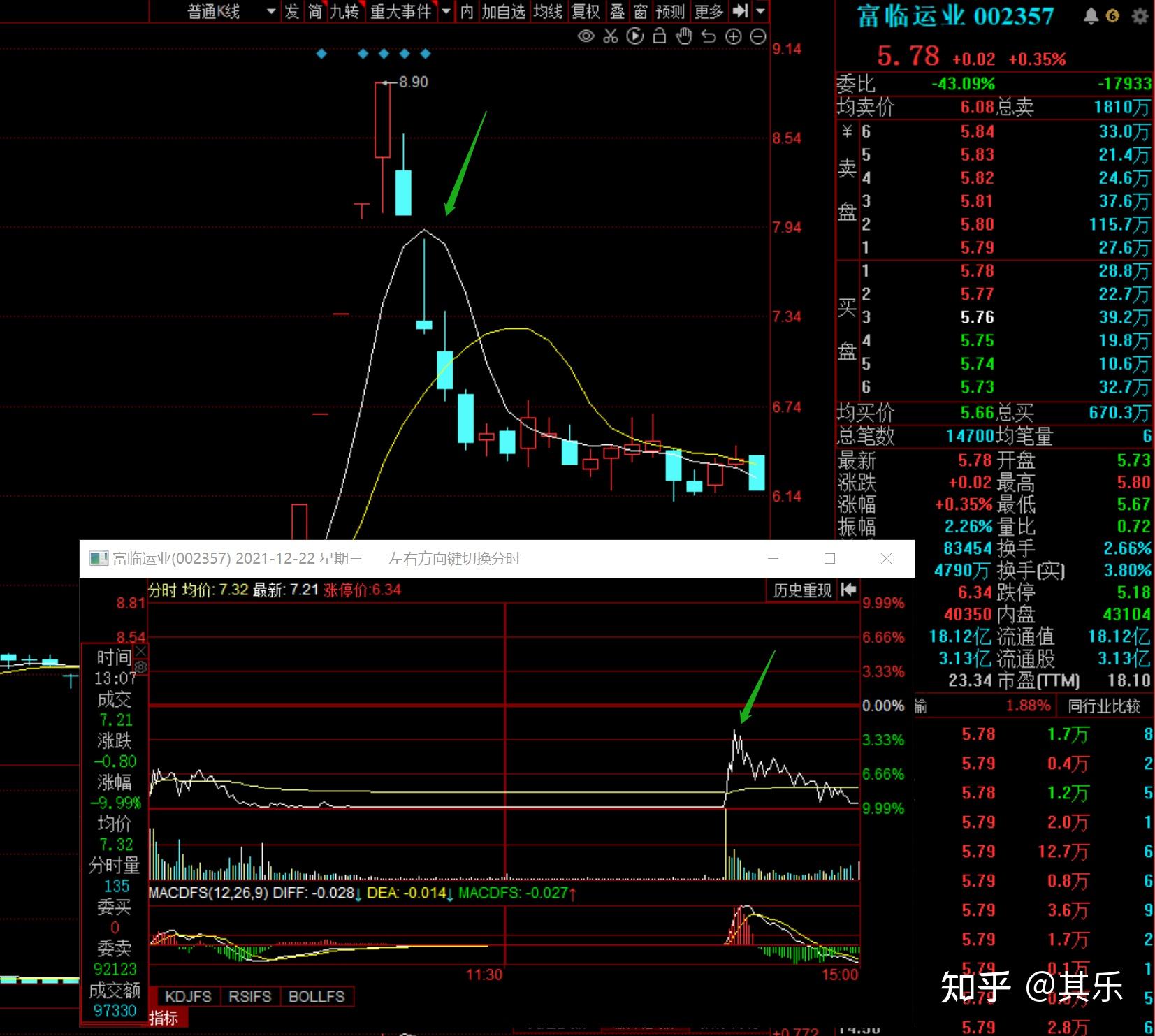Minimize the intraday popup window
The image size is (1155, 1036).
(773, 558)
